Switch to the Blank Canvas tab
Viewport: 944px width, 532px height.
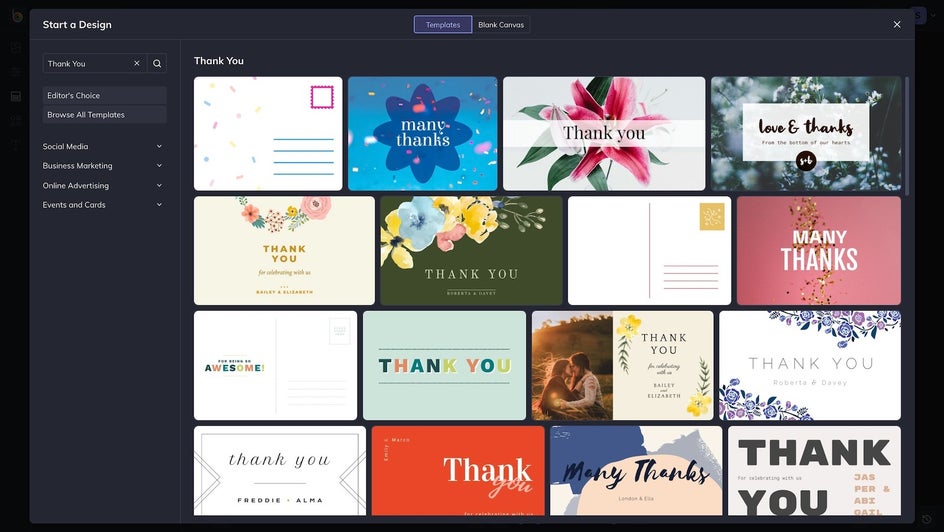[501, 24]
